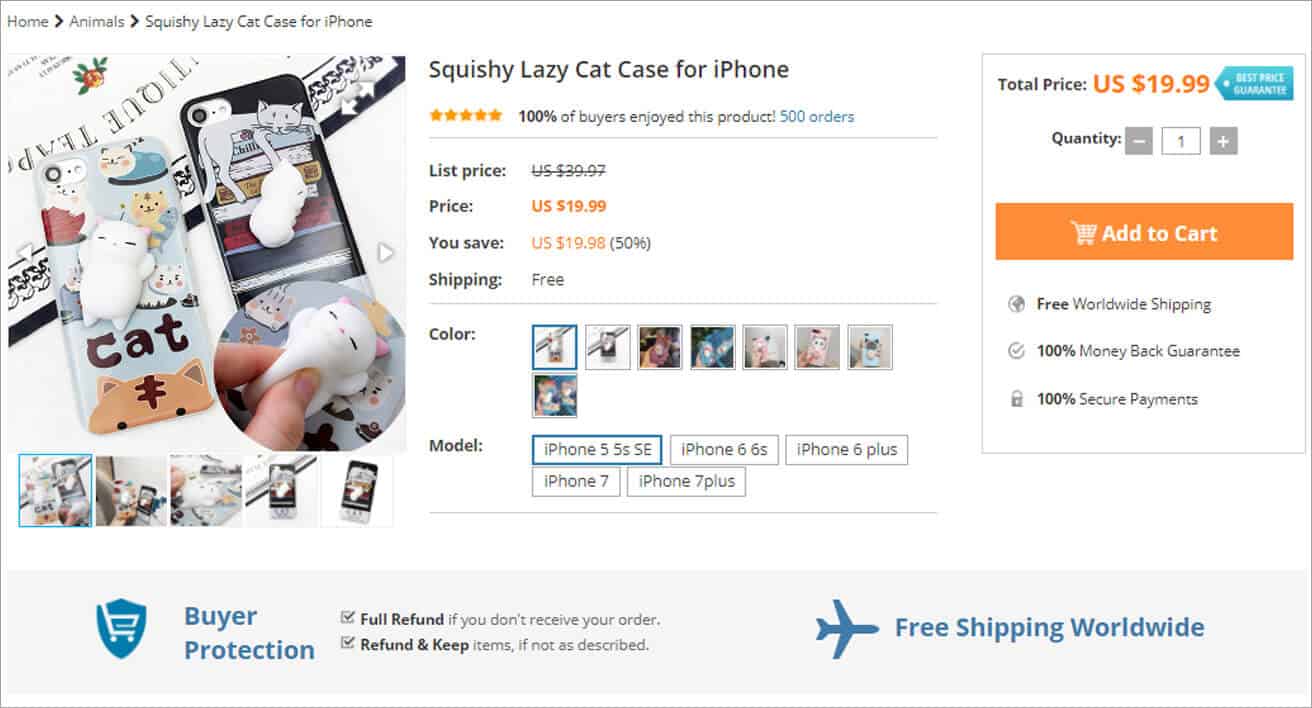
Task: Choose the iPhone 5 5s SE model
Action: 597,449
